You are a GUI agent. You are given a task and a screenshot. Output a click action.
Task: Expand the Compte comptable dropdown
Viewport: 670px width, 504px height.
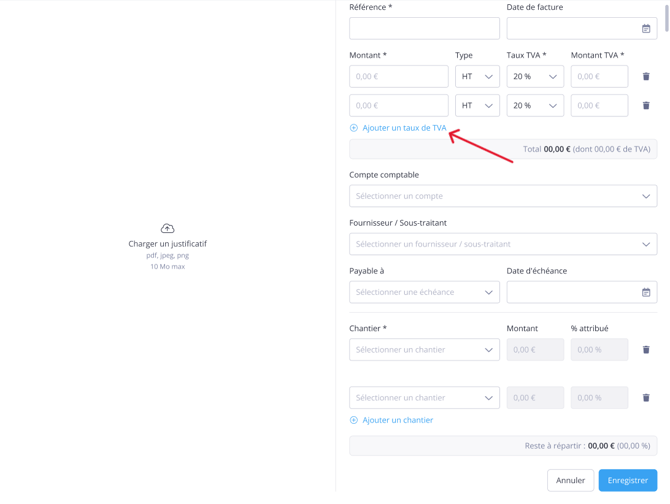[x=503, y=197]
